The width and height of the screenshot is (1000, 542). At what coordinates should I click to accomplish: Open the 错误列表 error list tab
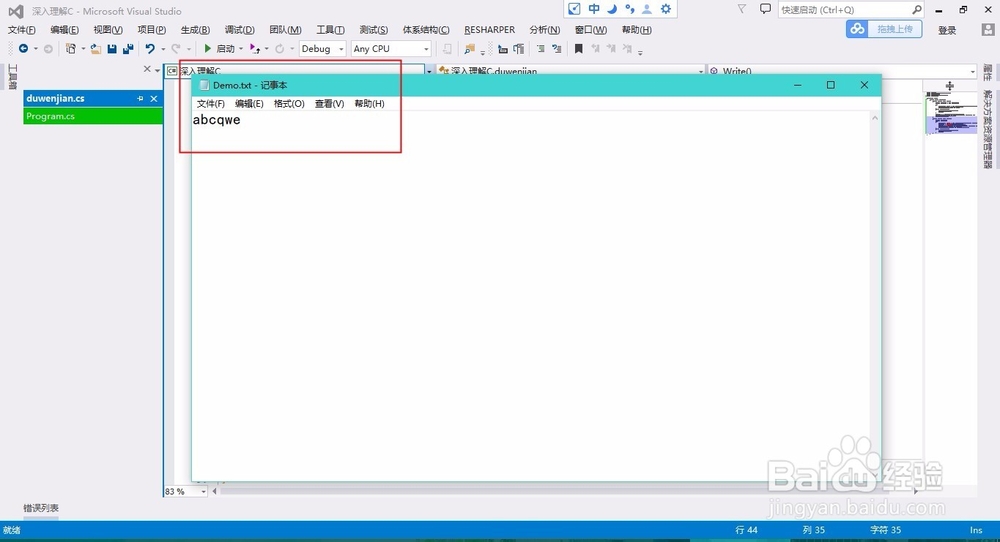pyautogui.click(x=41, y=508)
